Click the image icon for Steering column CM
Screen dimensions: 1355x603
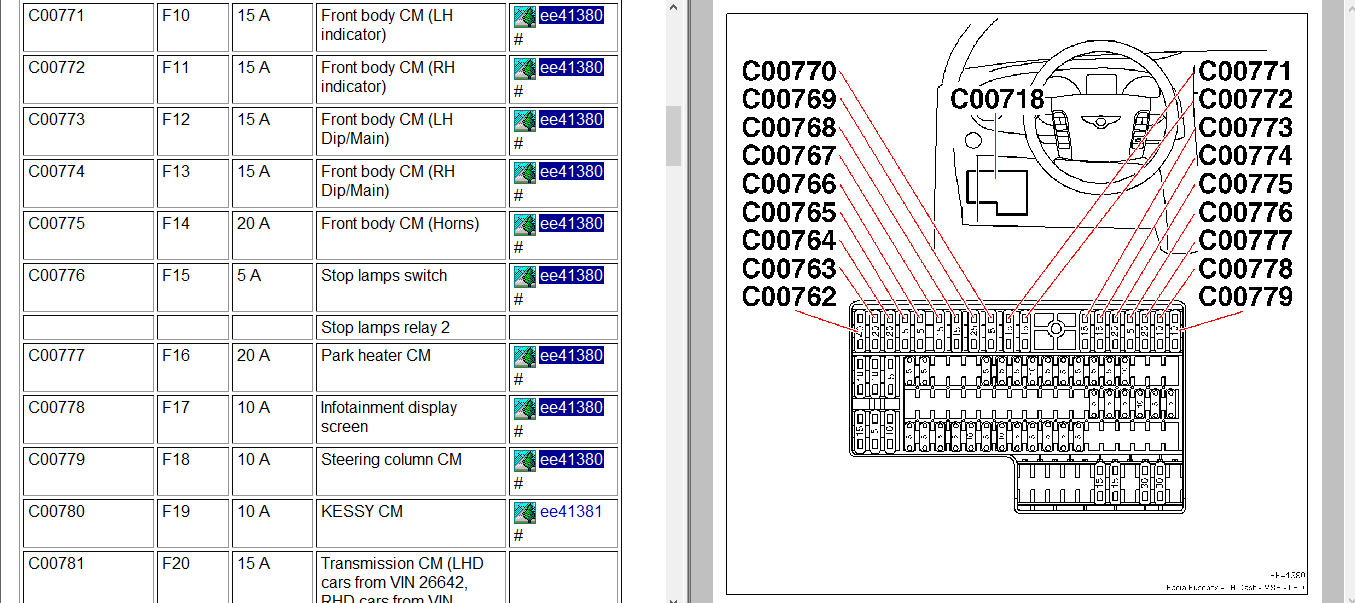[525, 460]
